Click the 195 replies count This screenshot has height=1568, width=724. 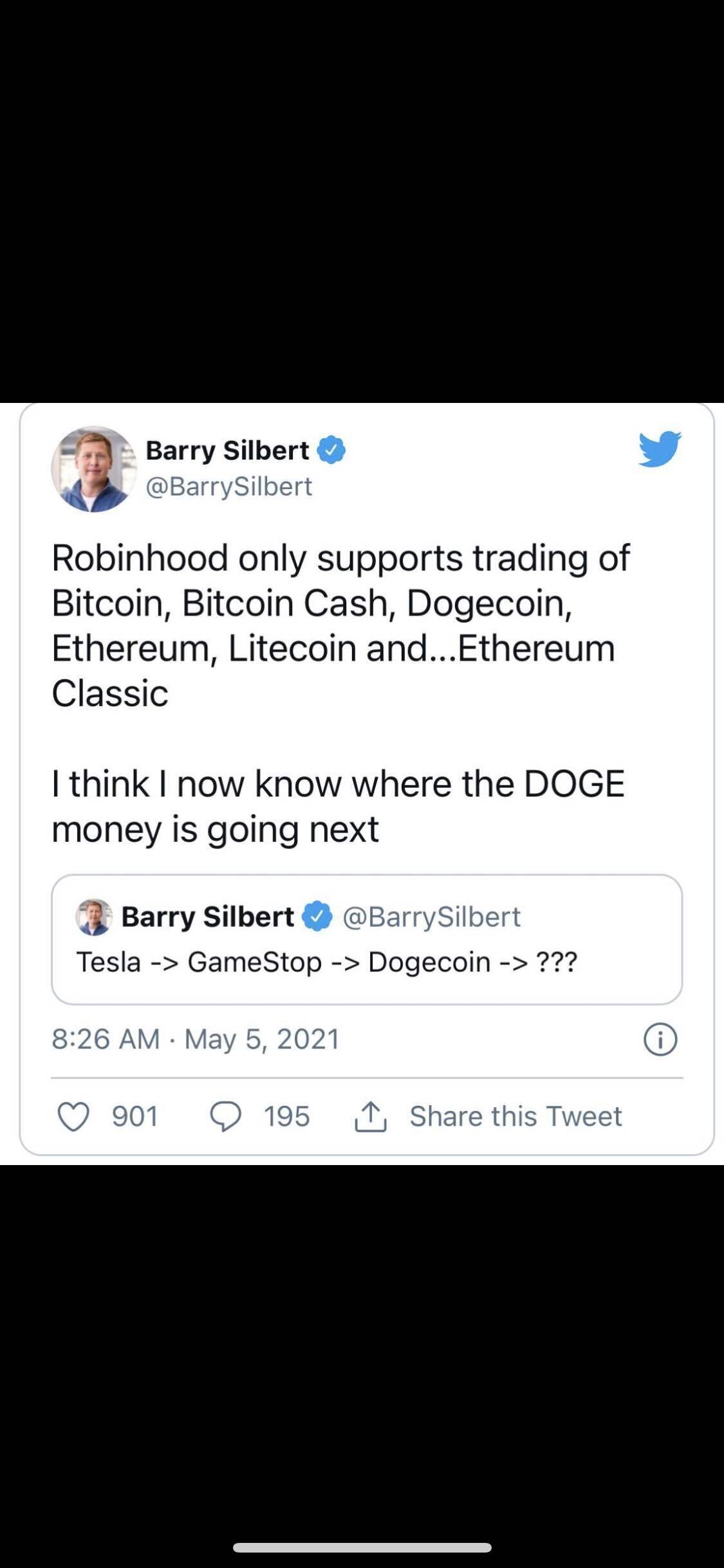click(286, 1116)
